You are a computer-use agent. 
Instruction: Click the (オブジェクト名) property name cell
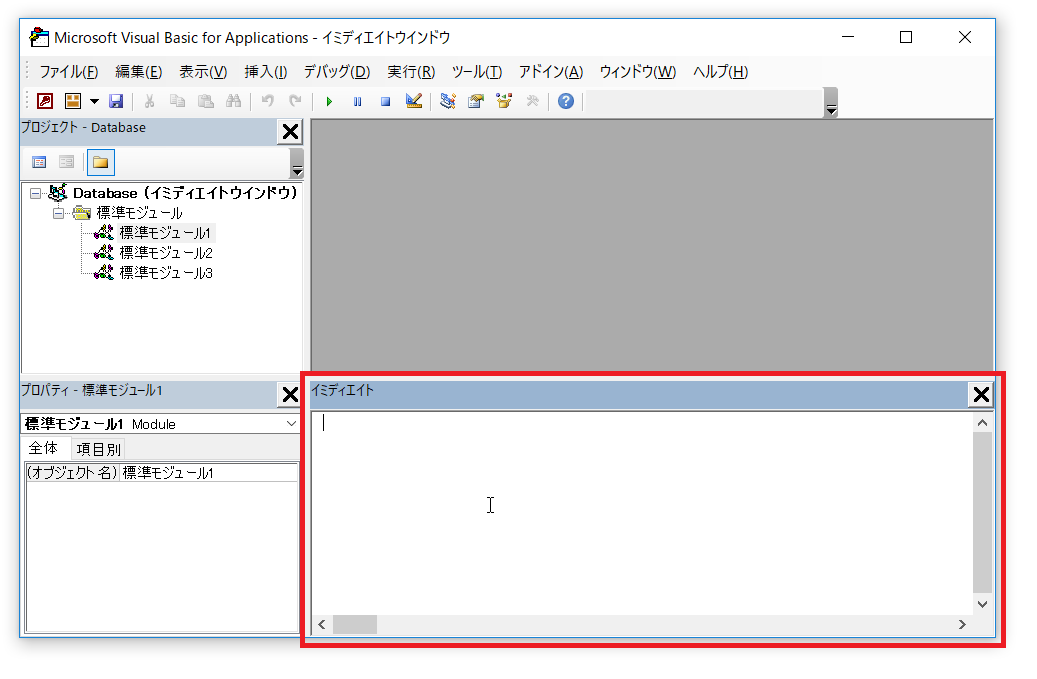tap(73, 473)
